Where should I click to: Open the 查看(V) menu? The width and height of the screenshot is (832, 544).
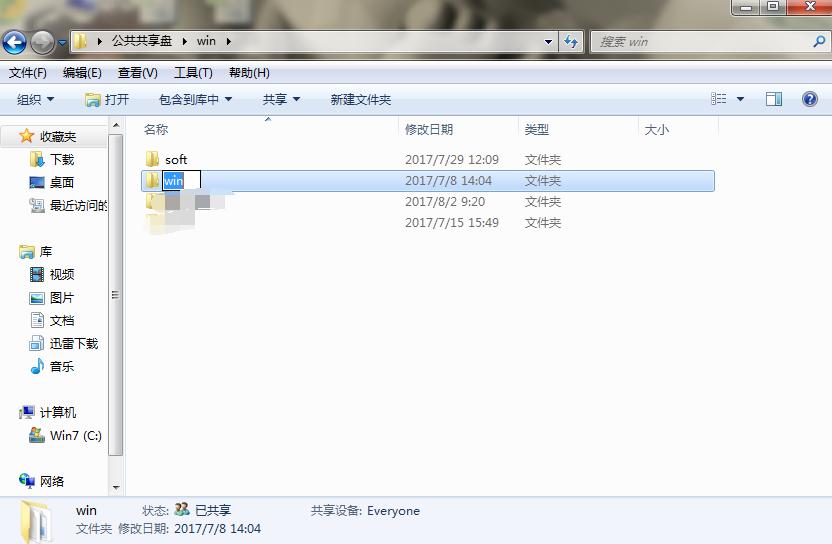click(x=137, y=73)
